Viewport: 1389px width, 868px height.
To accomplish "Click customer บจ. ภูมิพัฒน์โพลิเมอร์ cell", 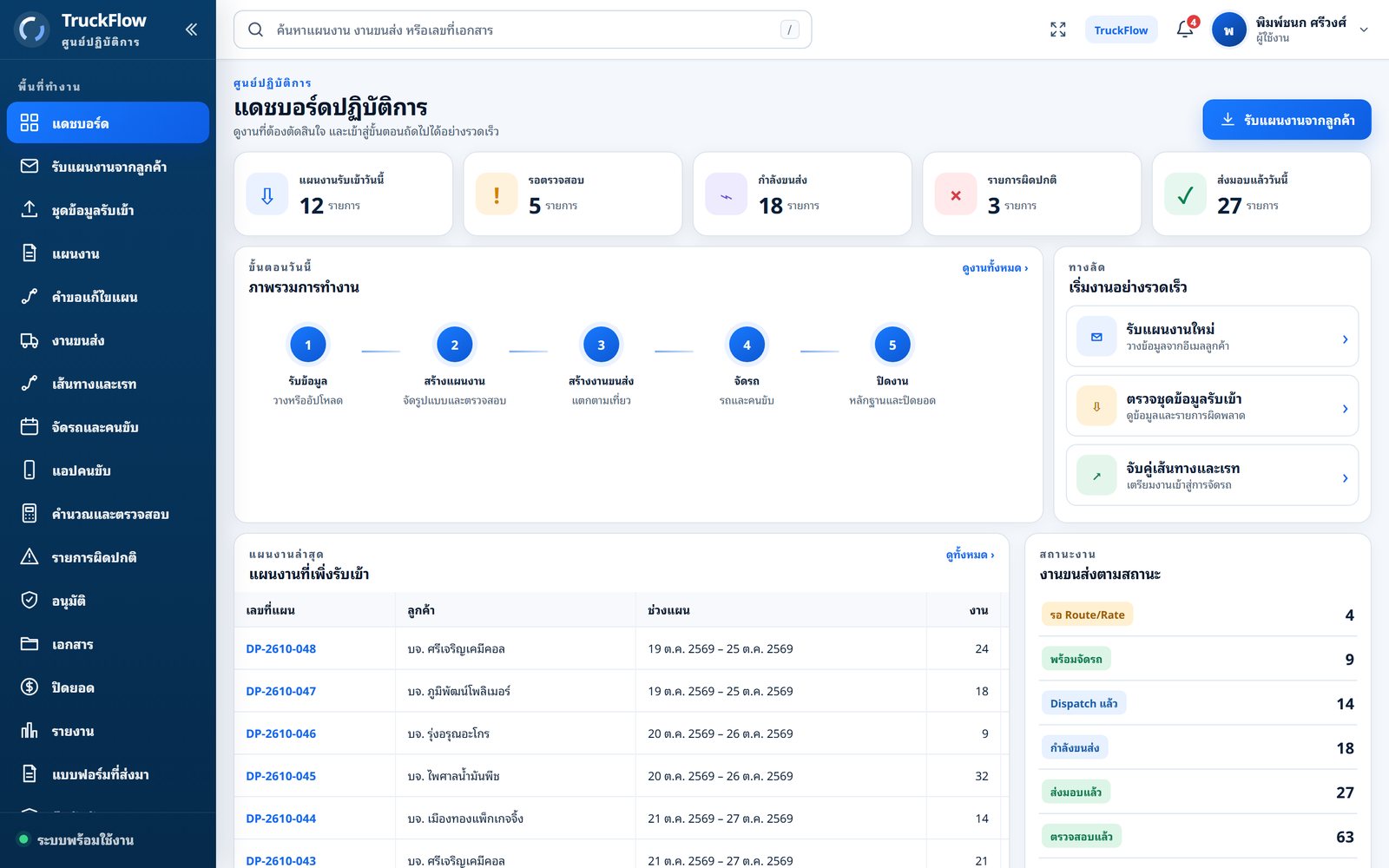I will [515, 691].
